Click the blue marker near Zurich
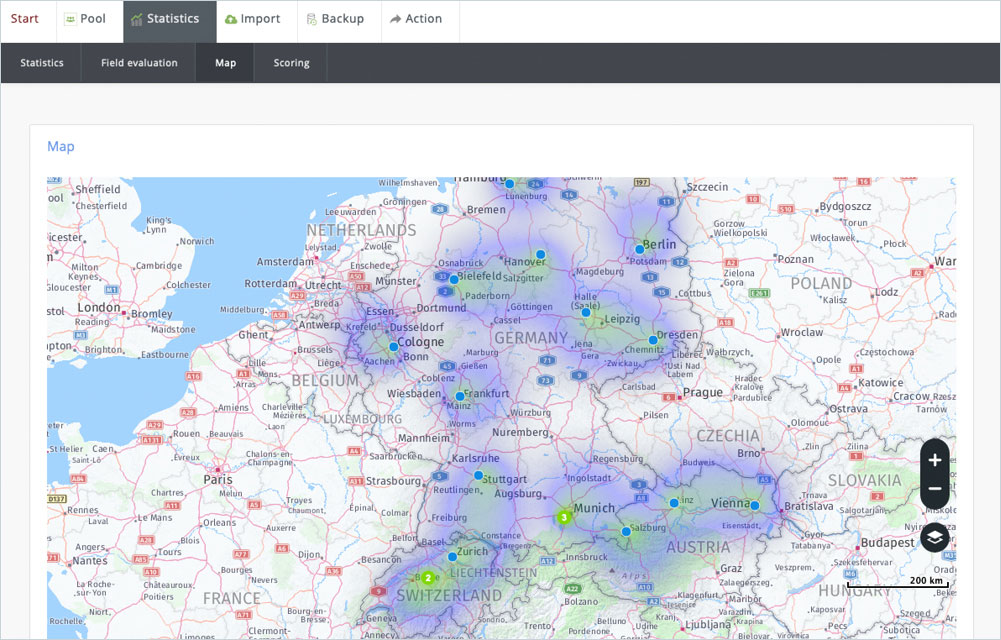This screenshot has height=640, width=1001. 452,556
